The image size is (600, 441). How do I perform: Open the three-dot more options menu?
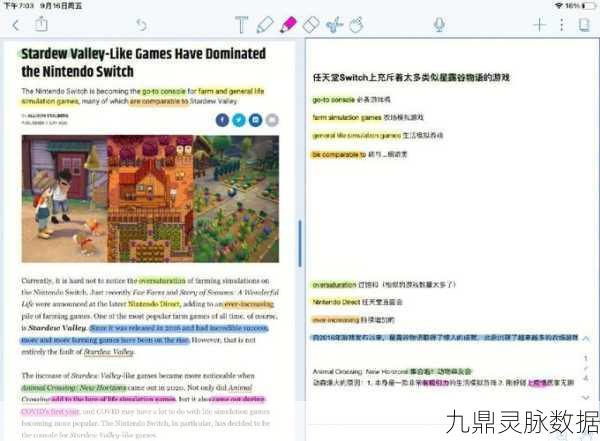coord(562,25)
